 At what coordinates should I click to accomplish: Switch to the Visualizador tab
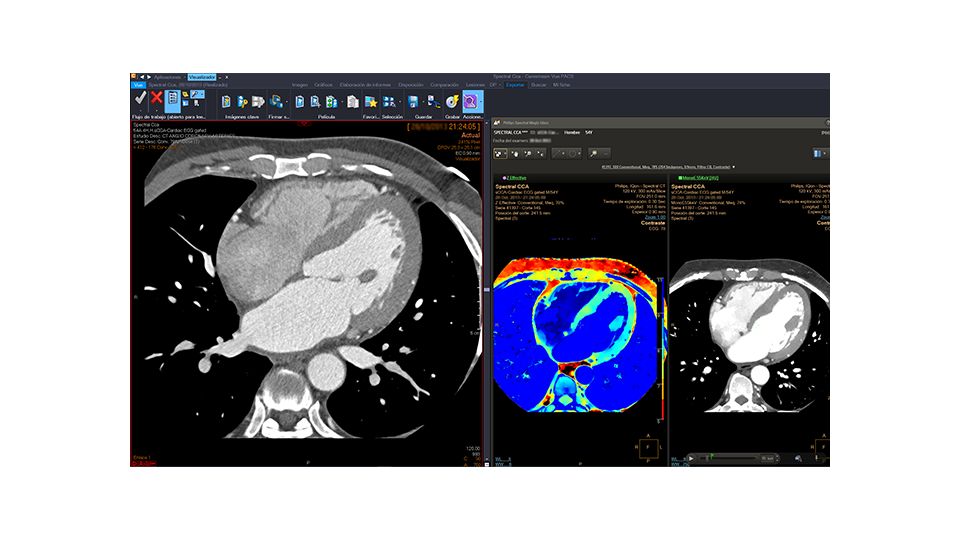coord(202,77)
